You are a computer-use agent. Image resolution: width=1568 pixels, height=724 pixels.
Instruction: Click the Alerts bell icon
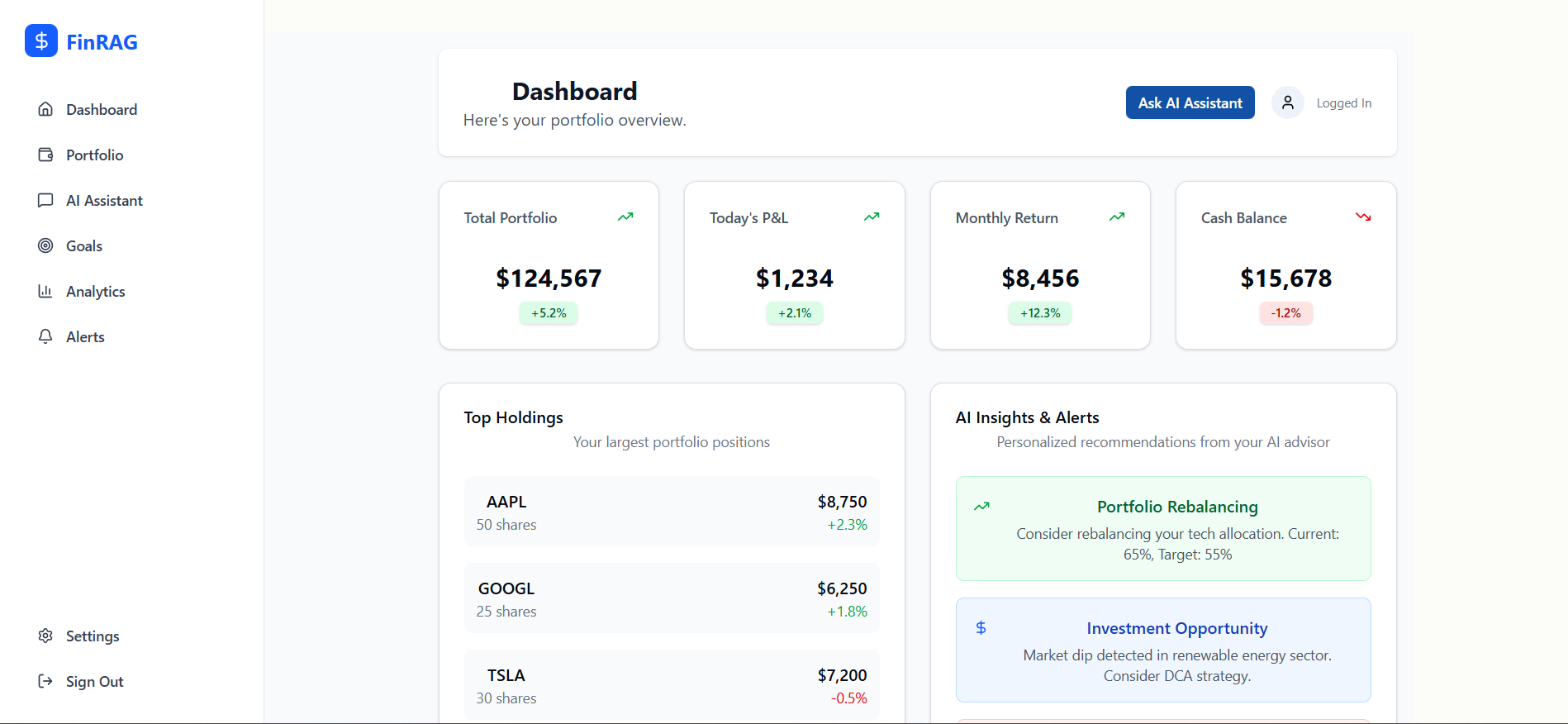45,336
